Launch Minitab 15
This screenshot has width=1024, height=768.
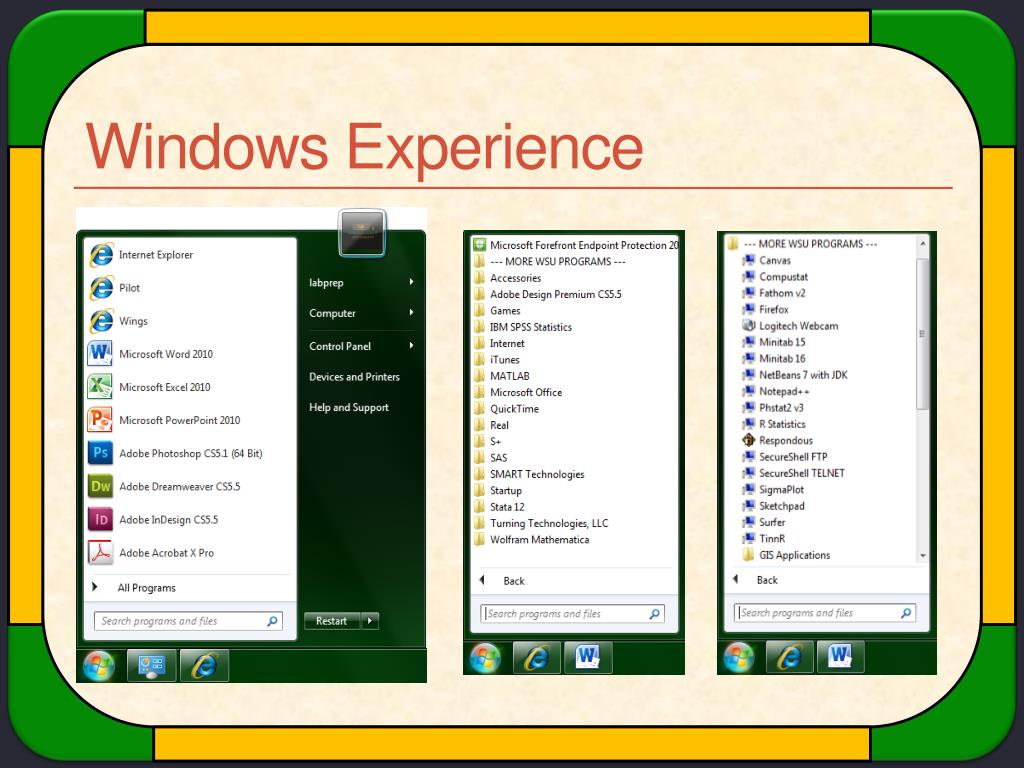(774, 342)
